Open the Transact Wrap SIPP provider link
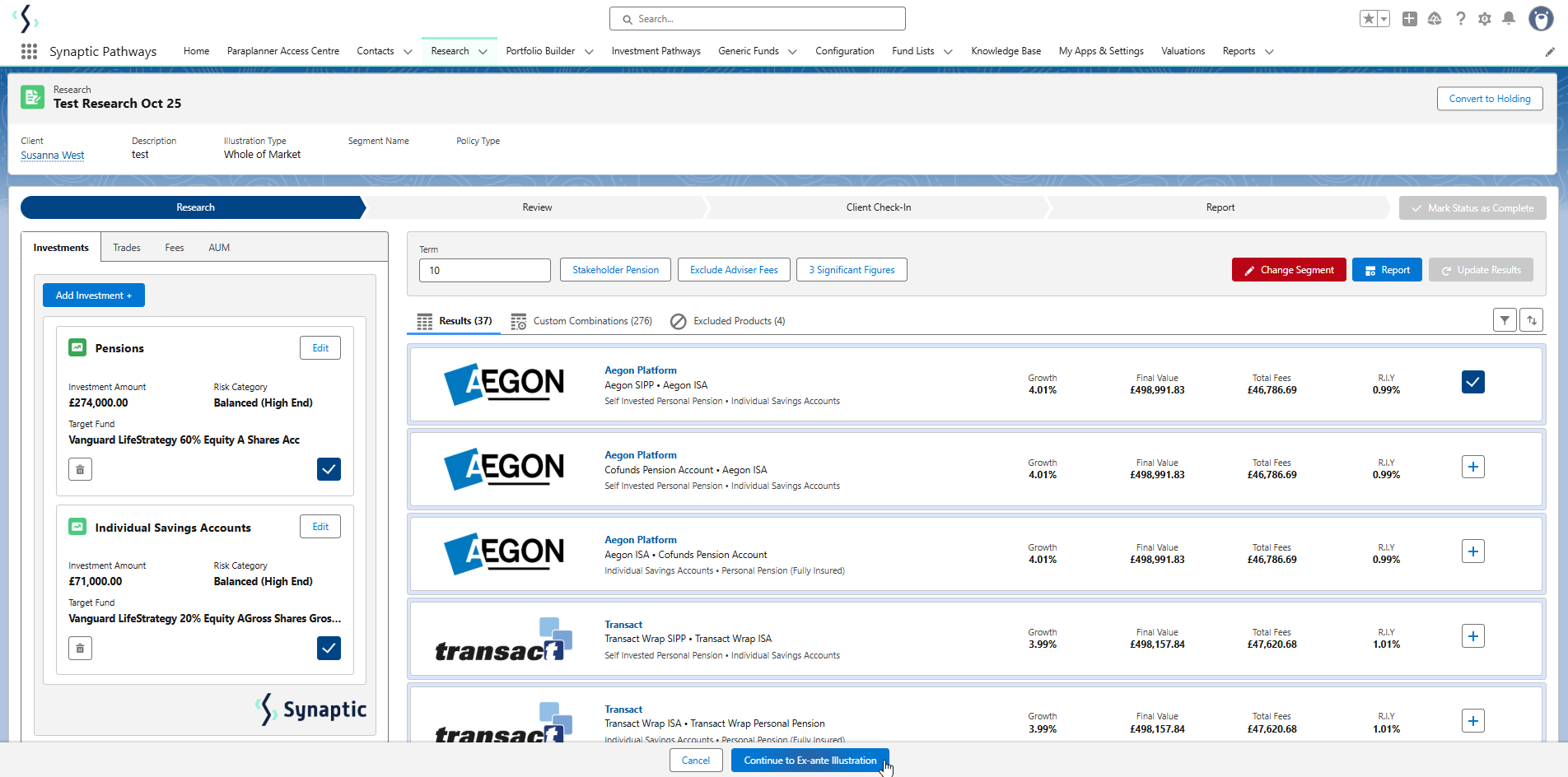The width and height of the screenshot is (1568, 777). coord(623,625)
